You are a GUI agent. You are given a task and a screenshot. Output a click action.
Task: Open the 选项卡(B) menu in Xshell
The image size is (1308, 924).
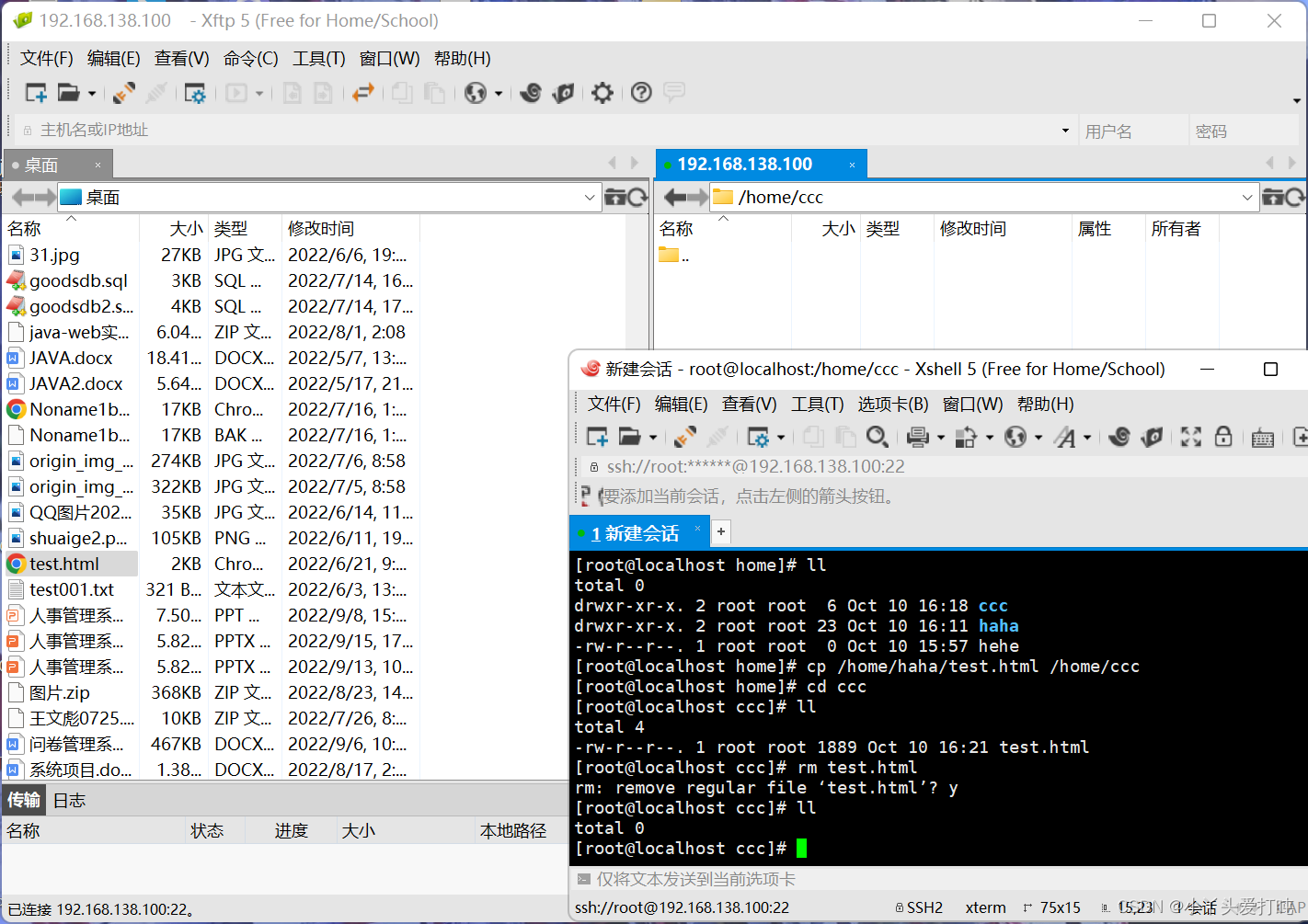[893, 404]
